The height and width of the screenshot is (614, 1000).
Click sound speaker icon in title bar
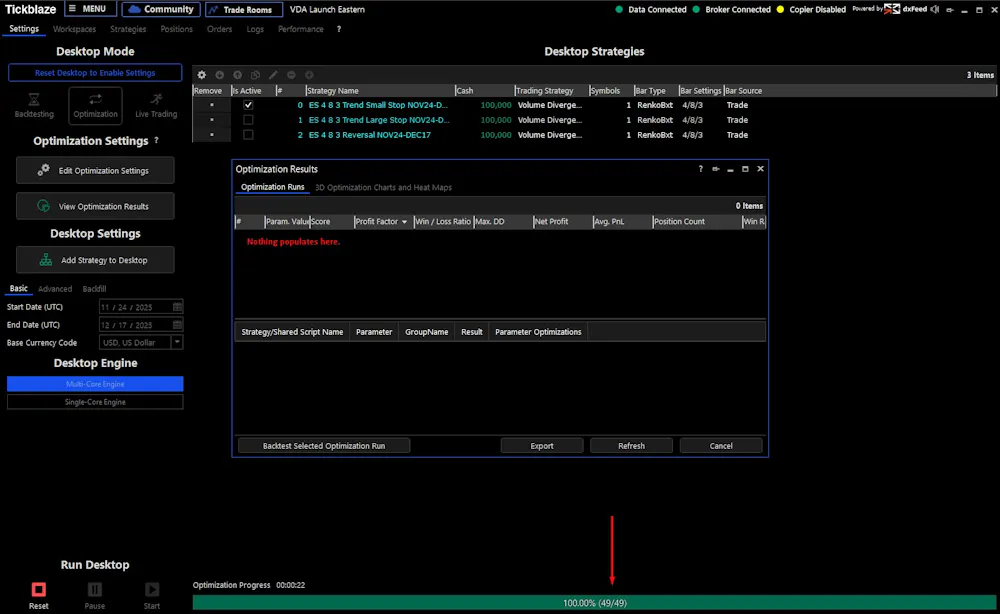[x=934, y=9]
